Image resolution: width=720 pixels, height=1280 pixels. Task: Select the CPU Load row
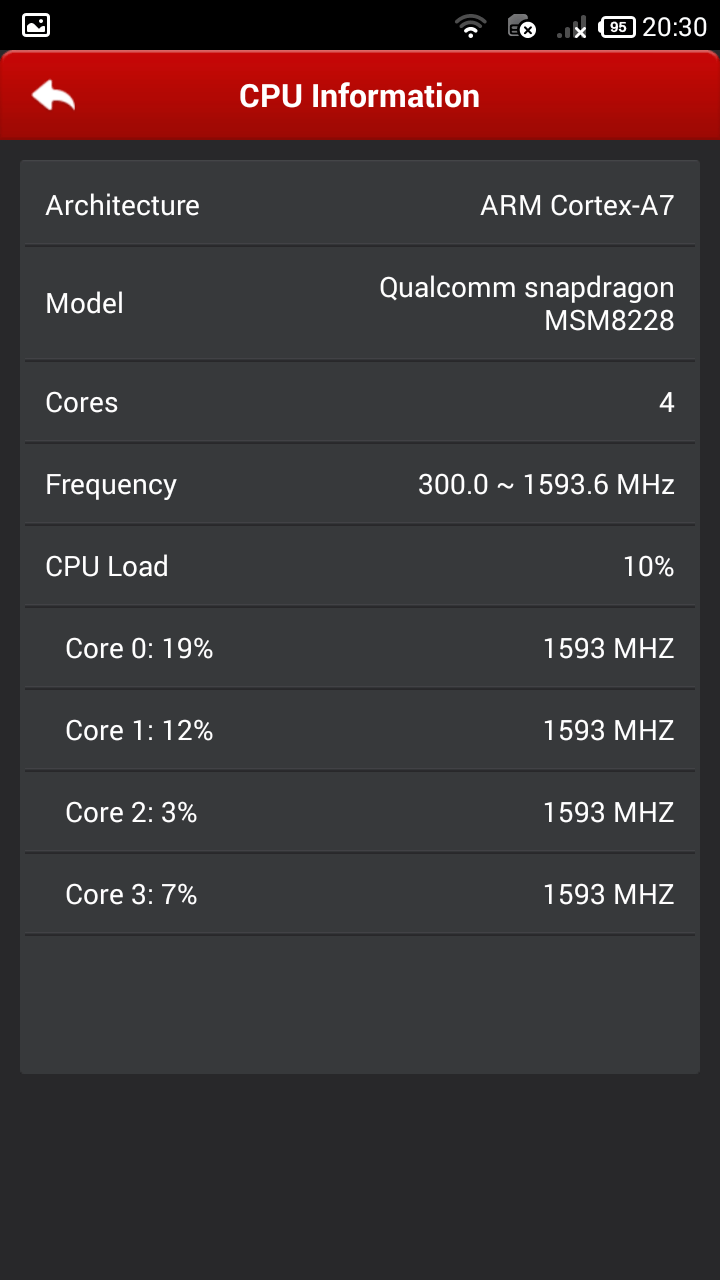[360, 566]
